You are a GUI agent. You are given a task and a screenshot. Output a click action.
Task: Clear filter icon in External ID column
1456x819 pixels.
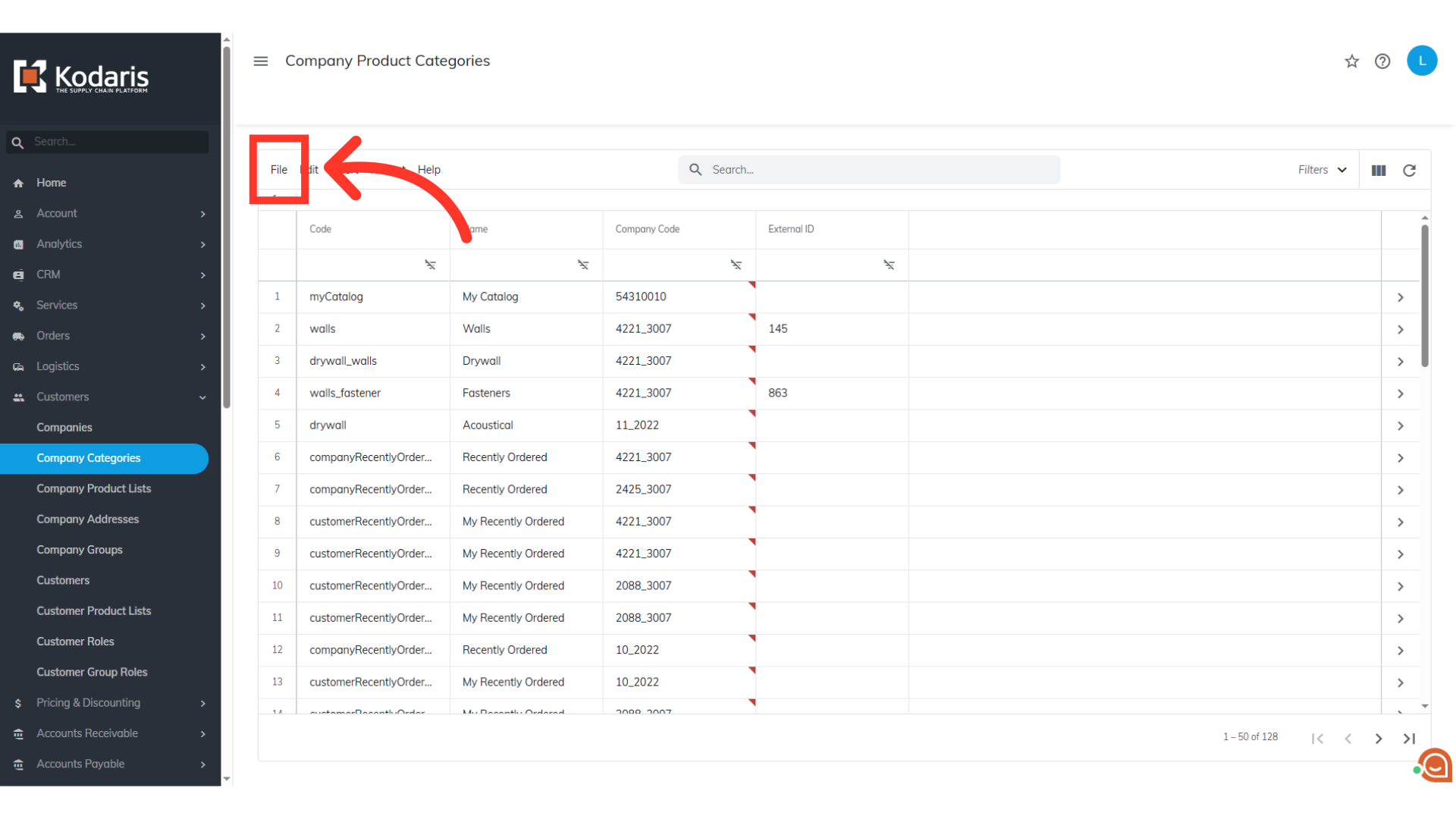(889, 265)
